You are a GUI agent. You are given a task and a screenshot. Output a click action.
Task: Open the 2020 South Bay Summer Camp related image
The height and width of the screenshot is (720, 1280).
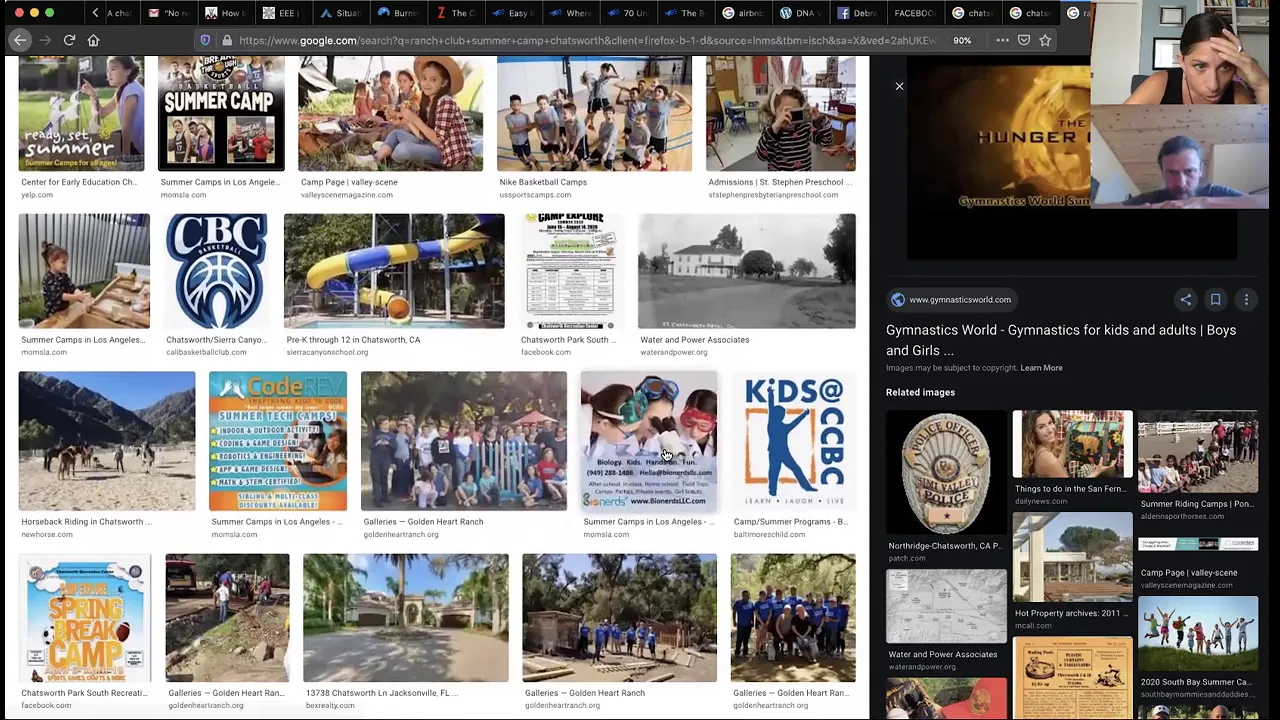tap(1198, 634)
